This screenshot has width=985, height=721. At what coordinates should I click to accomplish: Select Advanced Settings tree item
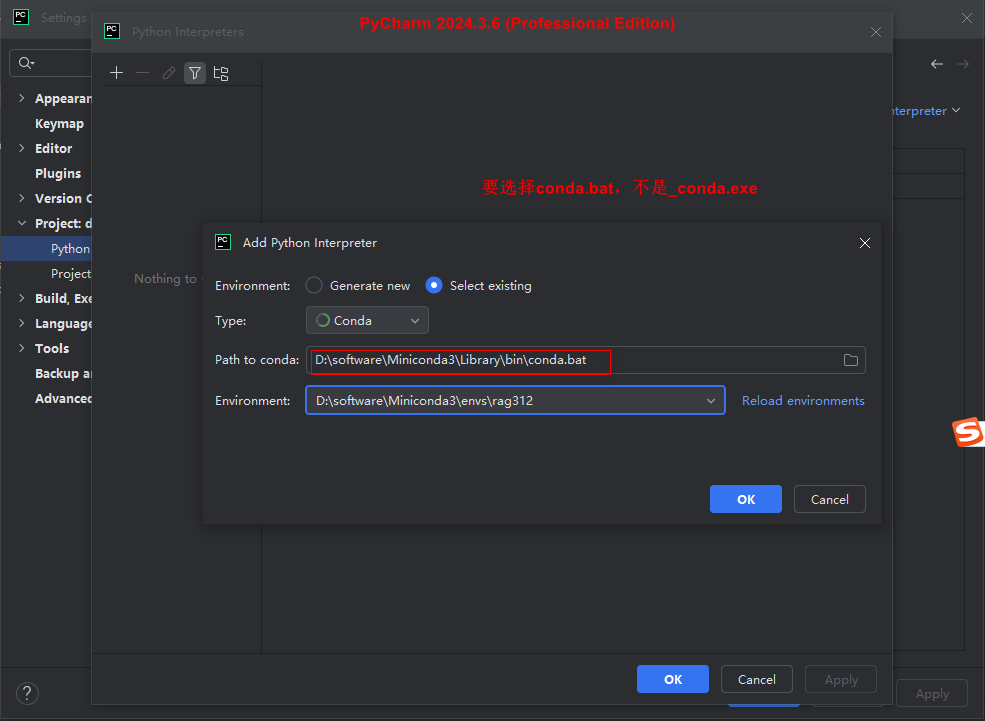[63, 399]
